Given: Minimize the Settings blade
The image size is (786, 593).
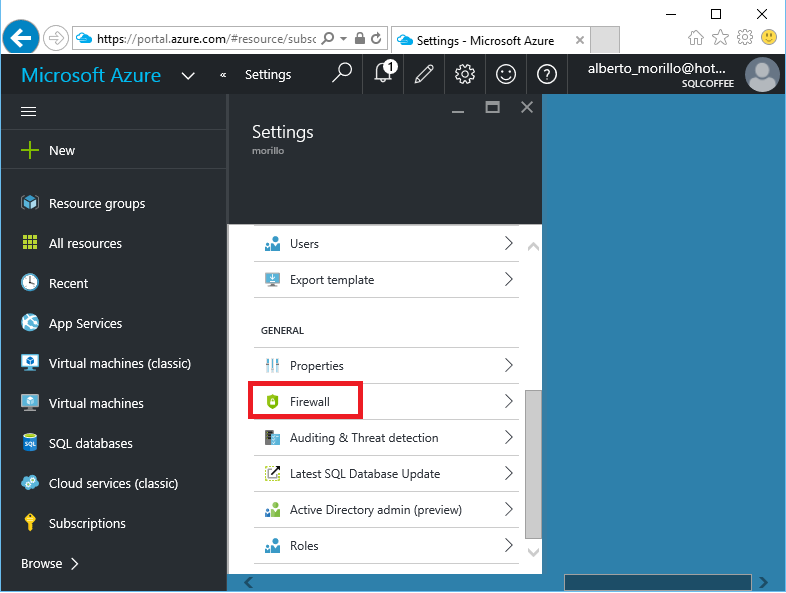Looking at the screenshot, I should 458,111.
